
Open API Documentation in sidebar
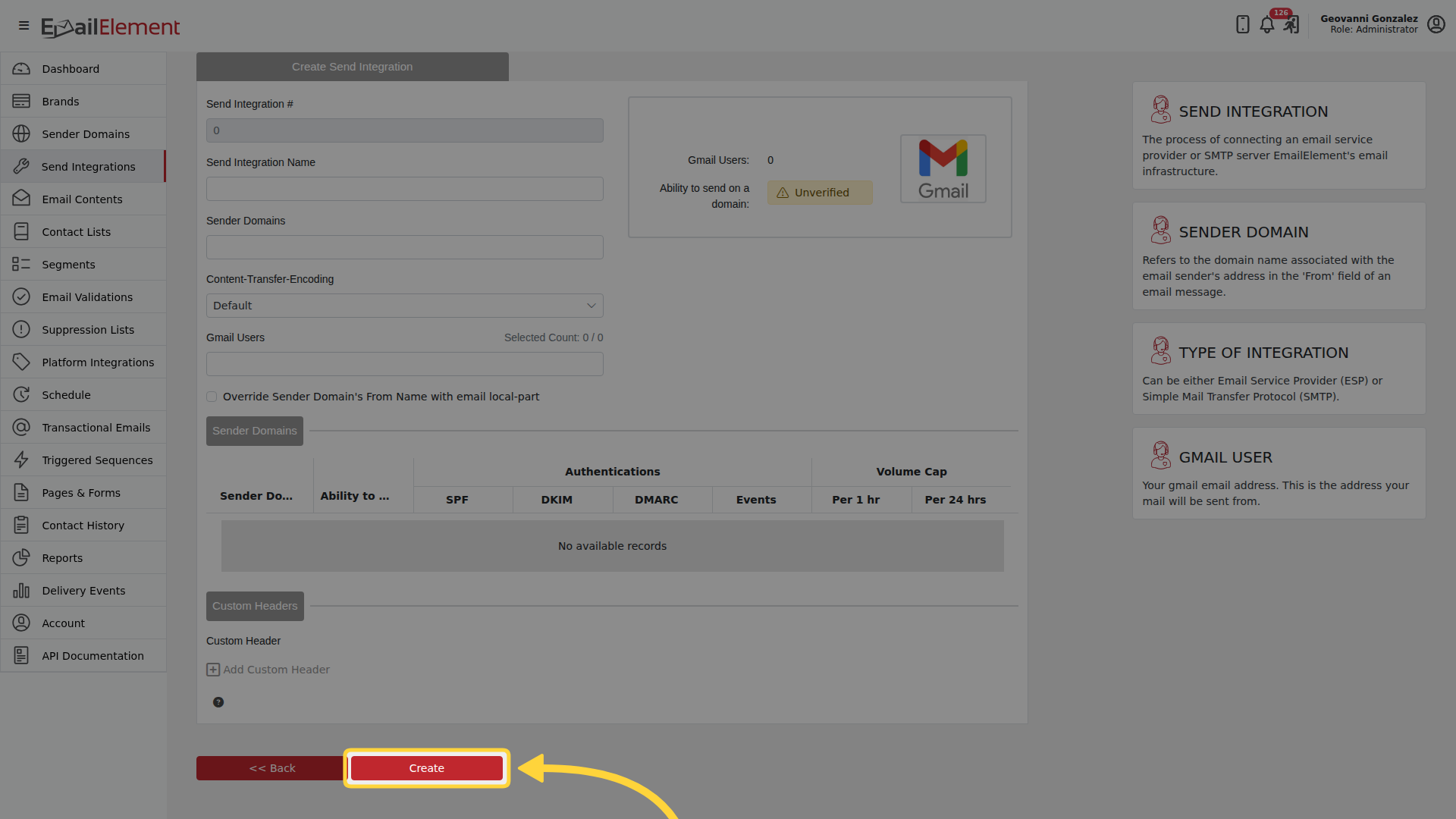point(83,656)
